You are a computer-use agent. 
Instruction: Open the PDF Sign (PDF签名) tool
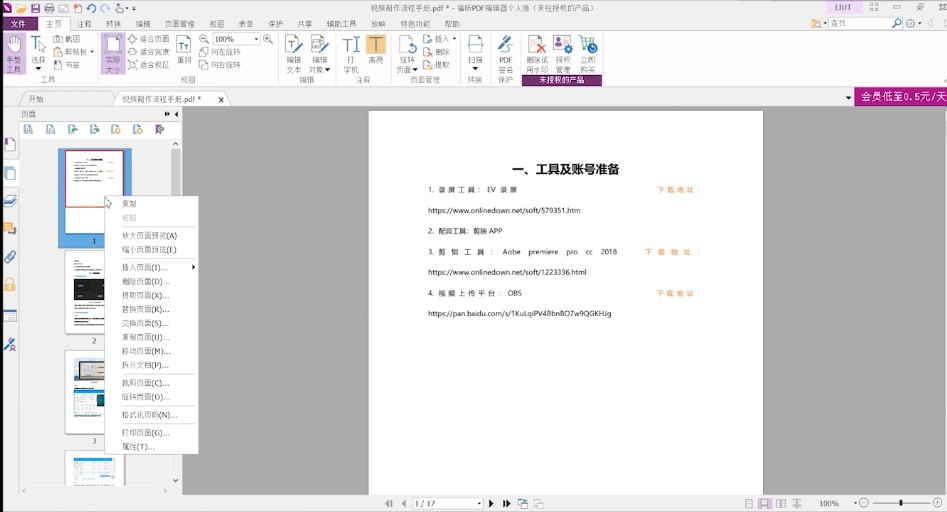(505, 52)
